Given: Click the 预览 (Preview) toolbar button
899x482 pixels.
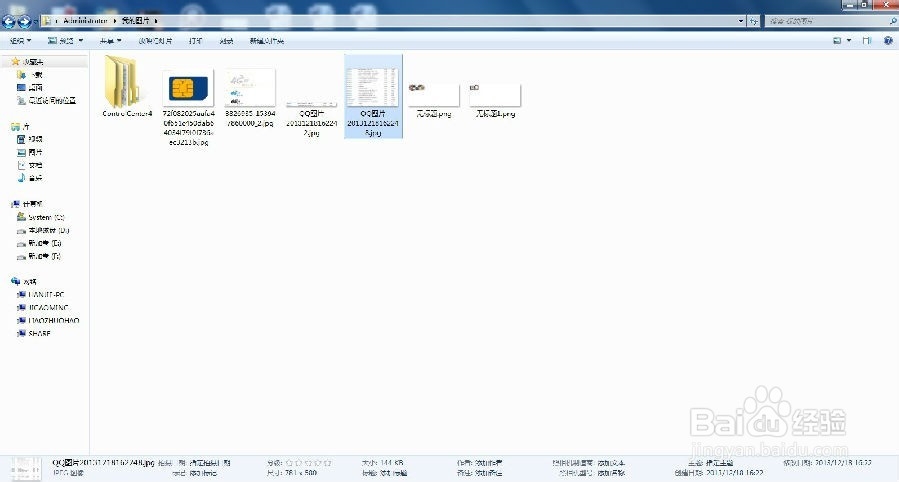Looking at the screenshot, I should tap(61, 41).
